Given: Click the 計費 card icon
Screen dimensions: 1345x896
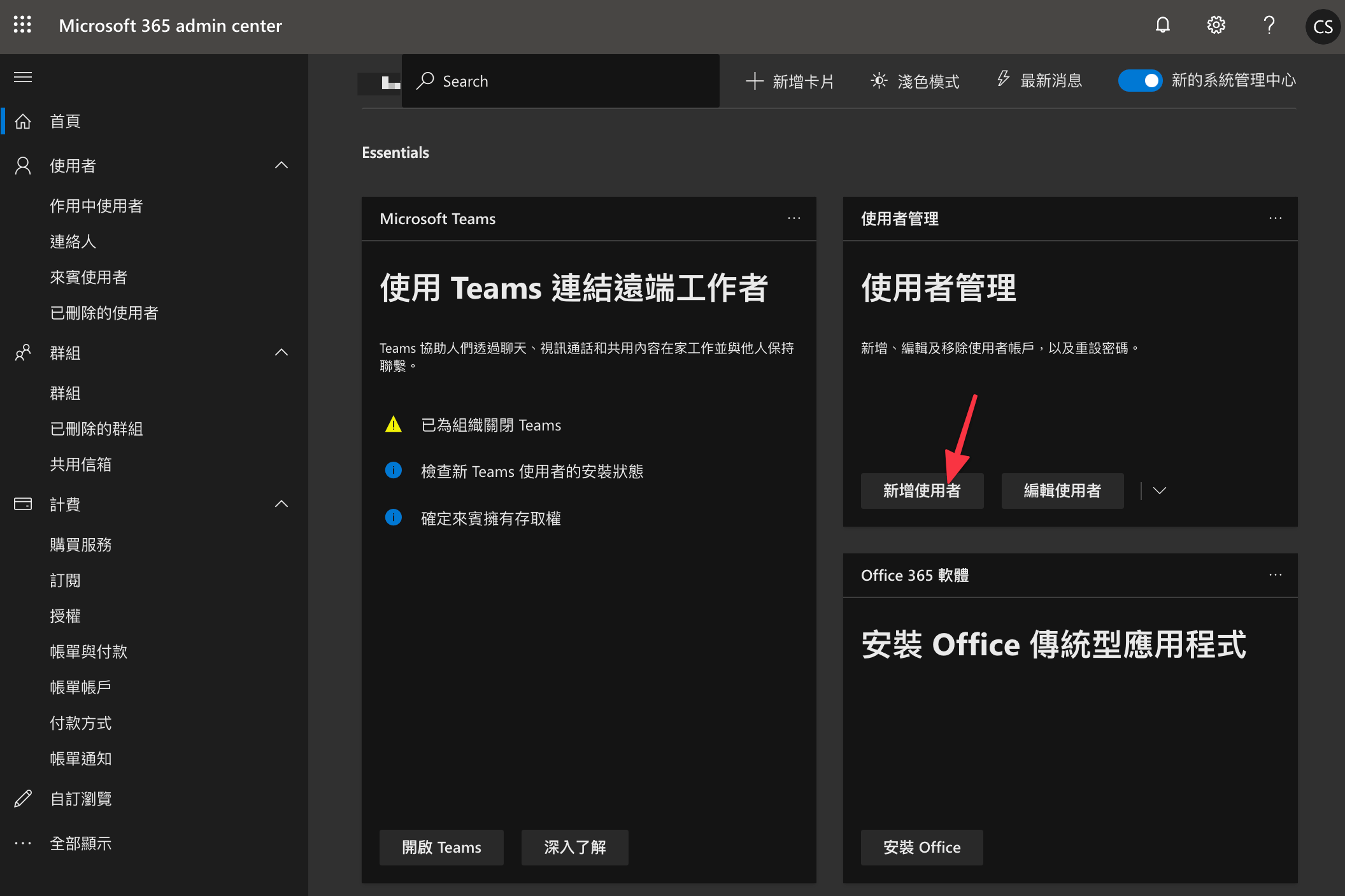Looking at the screenshot, I should coord(23,504).
